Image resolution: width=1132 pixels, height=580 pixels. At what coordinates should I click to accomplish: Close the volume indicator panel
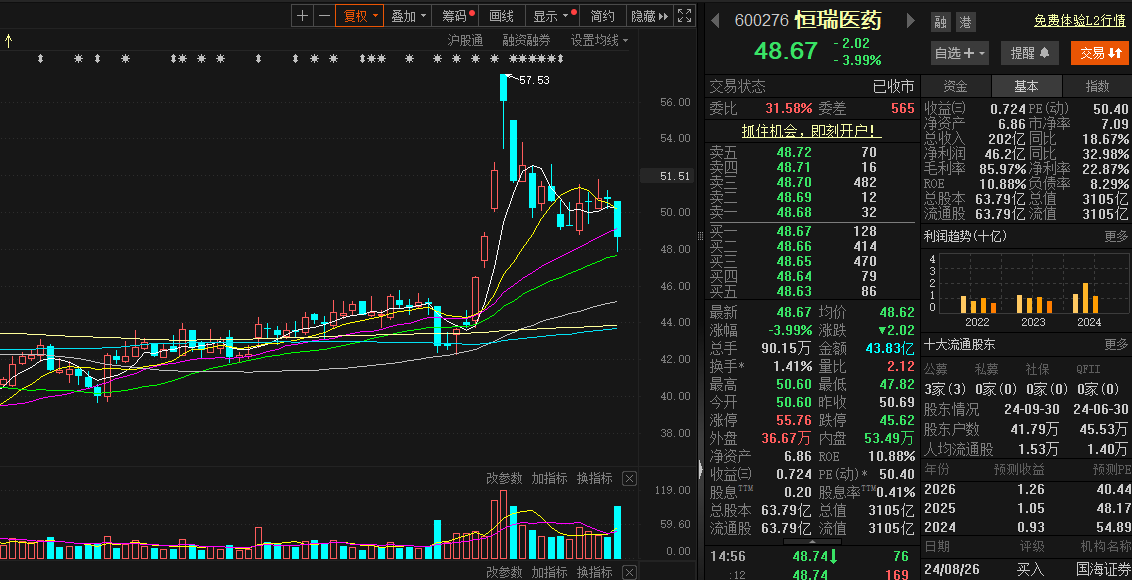click(x=629, y=479)
